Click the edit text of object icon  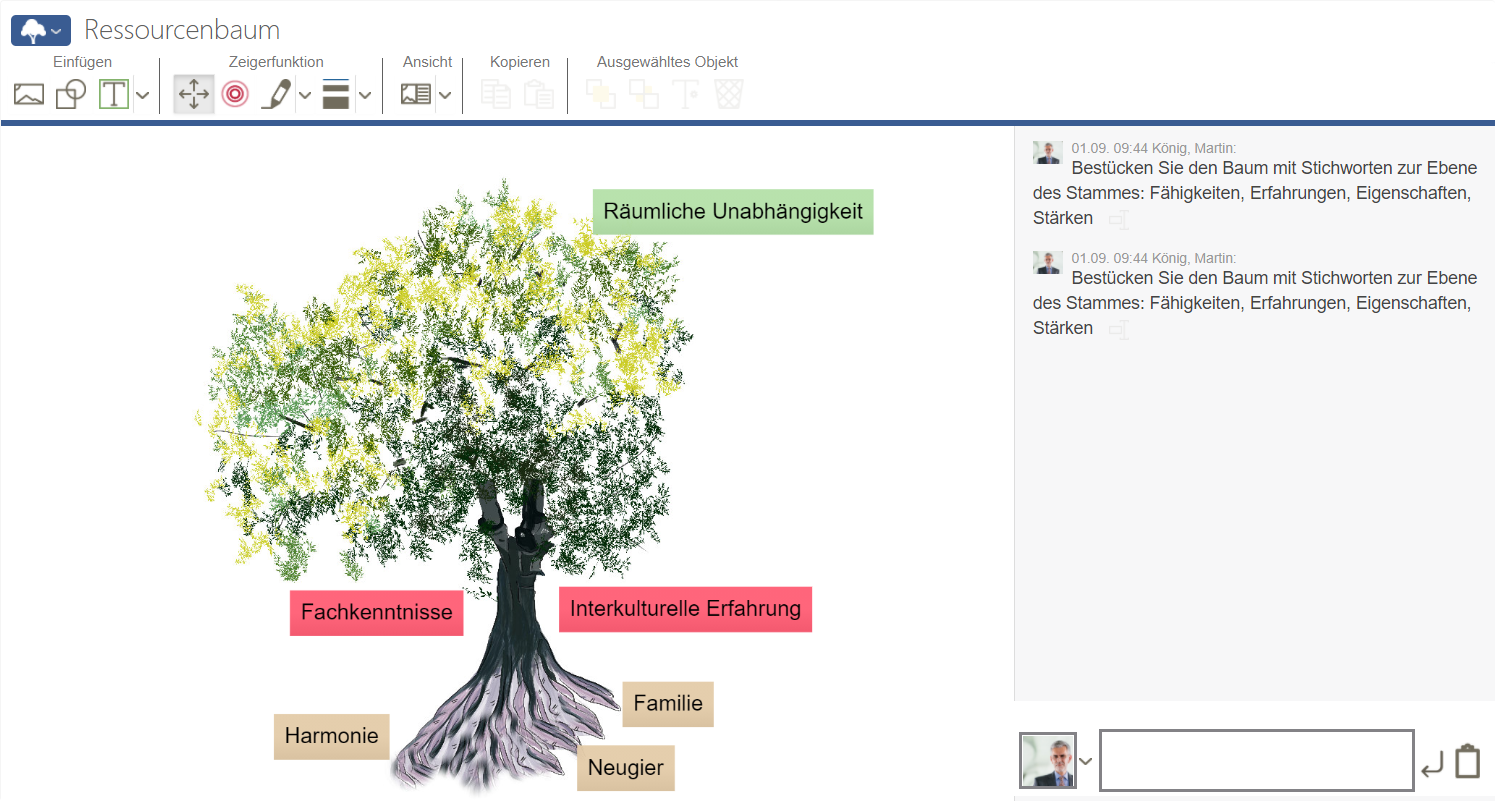coord(686,95)
